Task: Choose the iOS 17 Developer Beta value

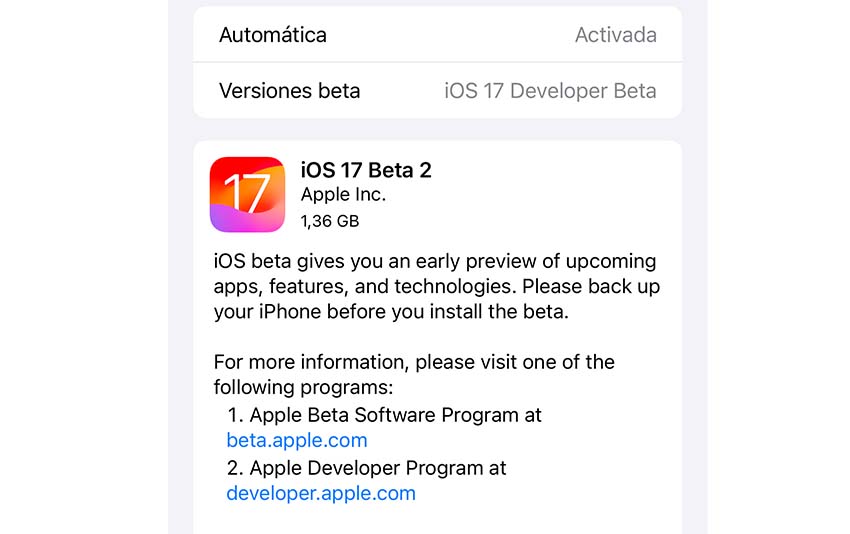Action: point(550,91)
